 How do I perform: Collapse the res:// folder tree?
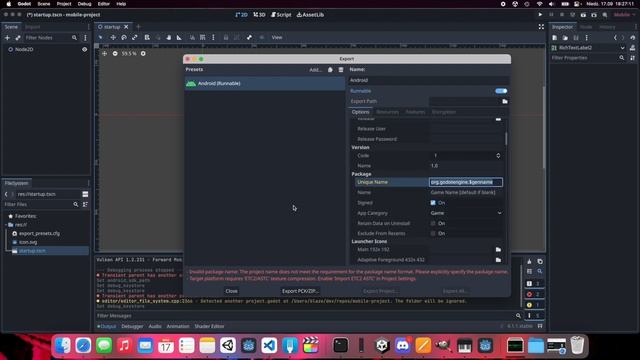point(6,225)
